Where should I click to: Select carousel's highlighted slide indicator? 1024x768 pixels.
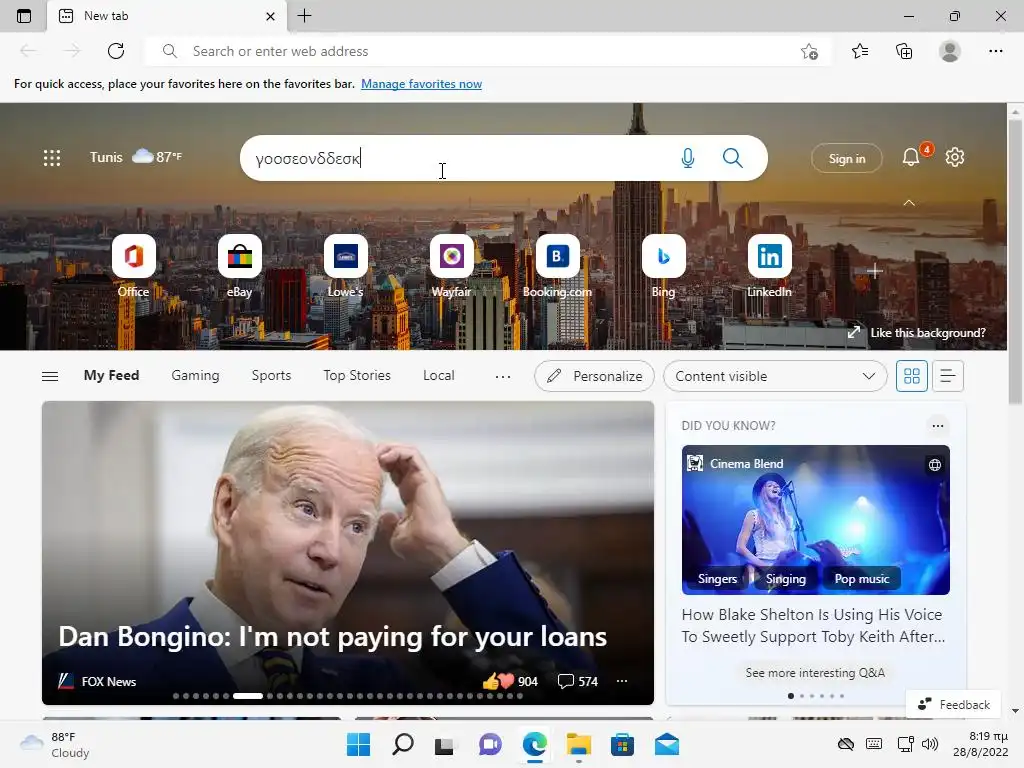(248, 696)
